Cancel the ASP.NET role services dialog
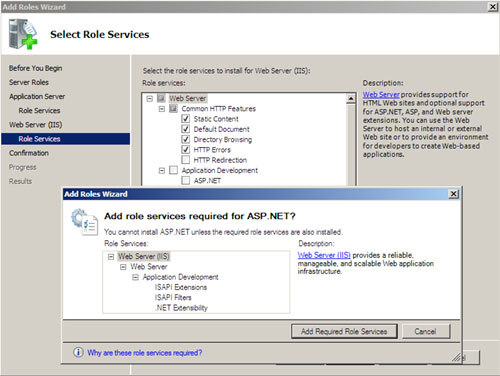 pos(425,331)
